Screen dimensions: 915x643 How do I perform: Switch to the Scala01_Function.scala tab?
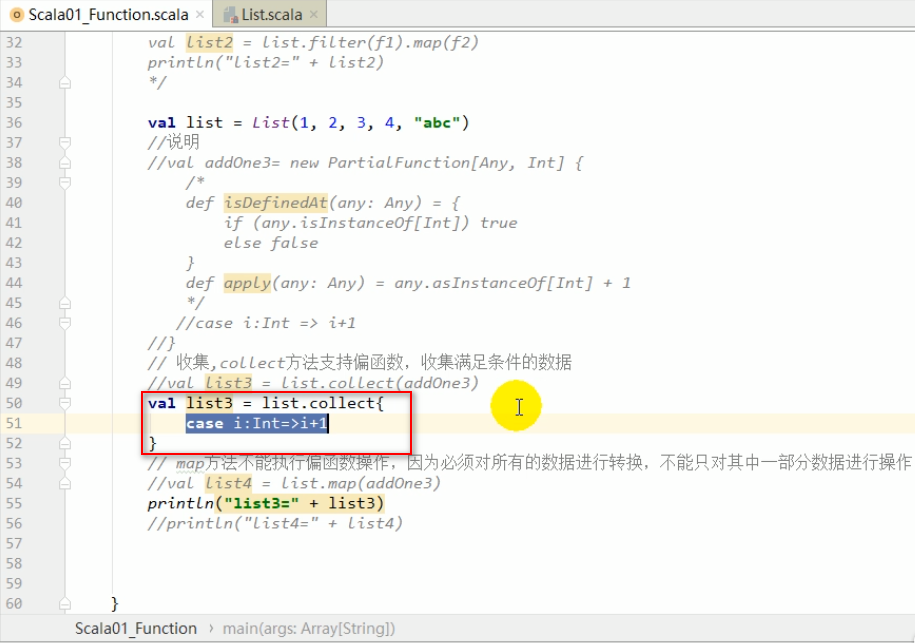[108, 14]
